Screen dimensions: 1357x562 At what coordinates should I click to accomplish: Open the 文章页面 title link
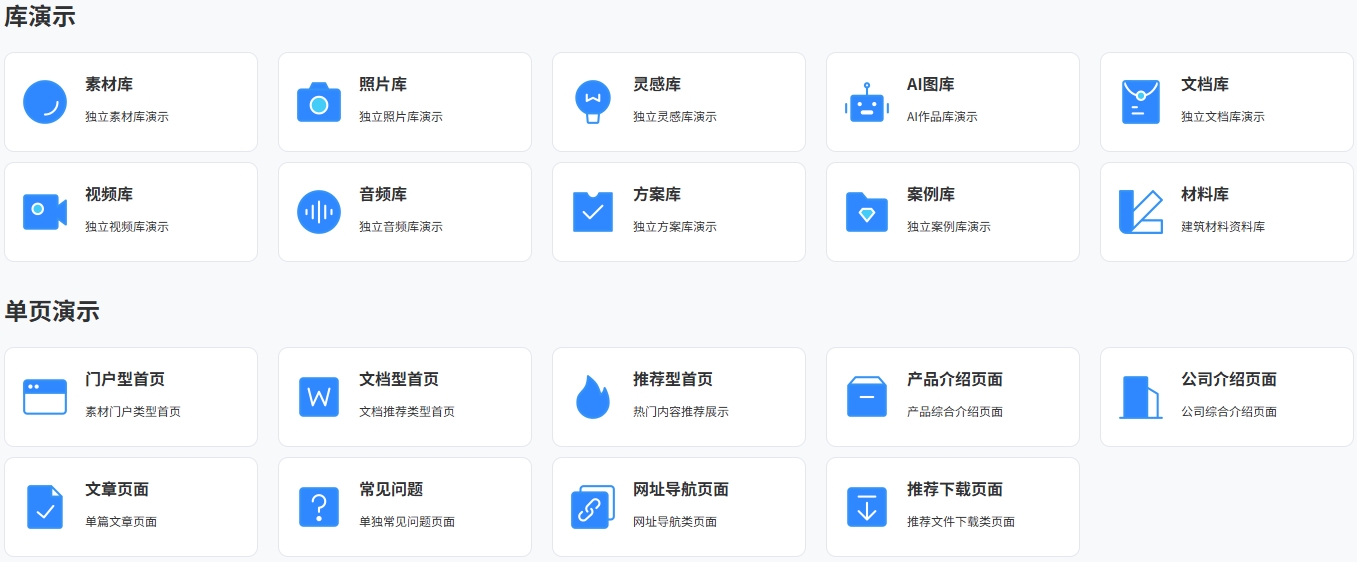[117, 490]
